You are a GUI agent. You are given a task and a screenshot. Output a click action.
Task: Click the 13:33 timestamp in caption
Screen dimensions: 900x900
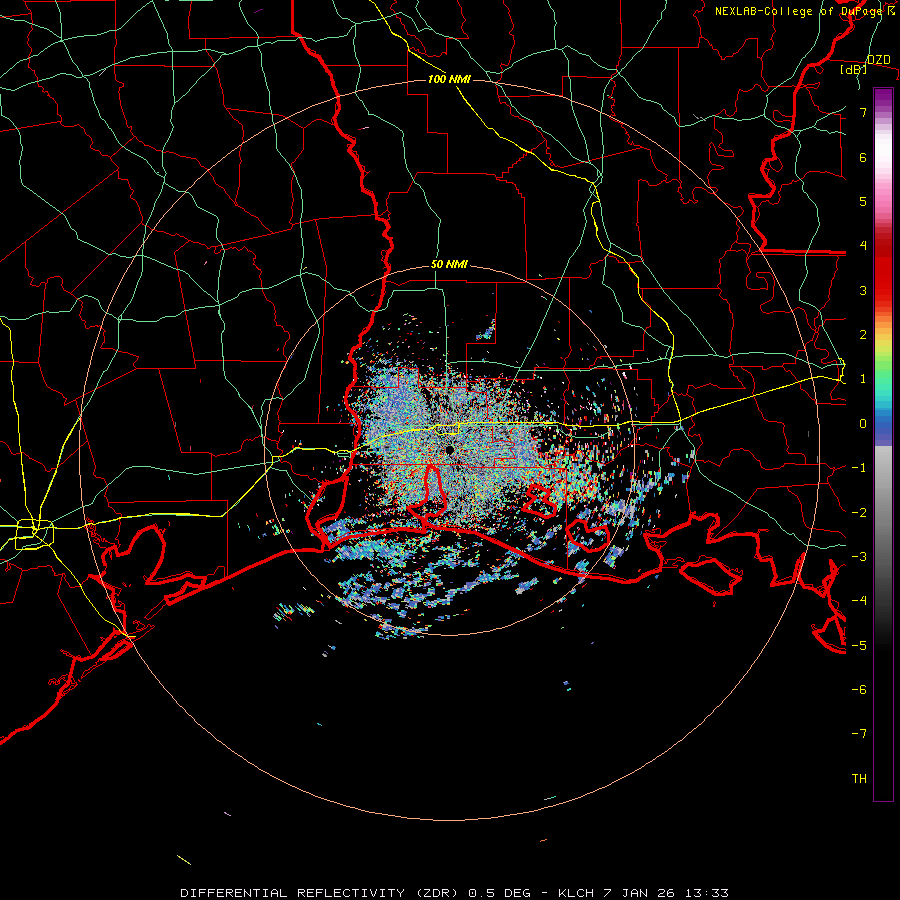pos(707,893)
